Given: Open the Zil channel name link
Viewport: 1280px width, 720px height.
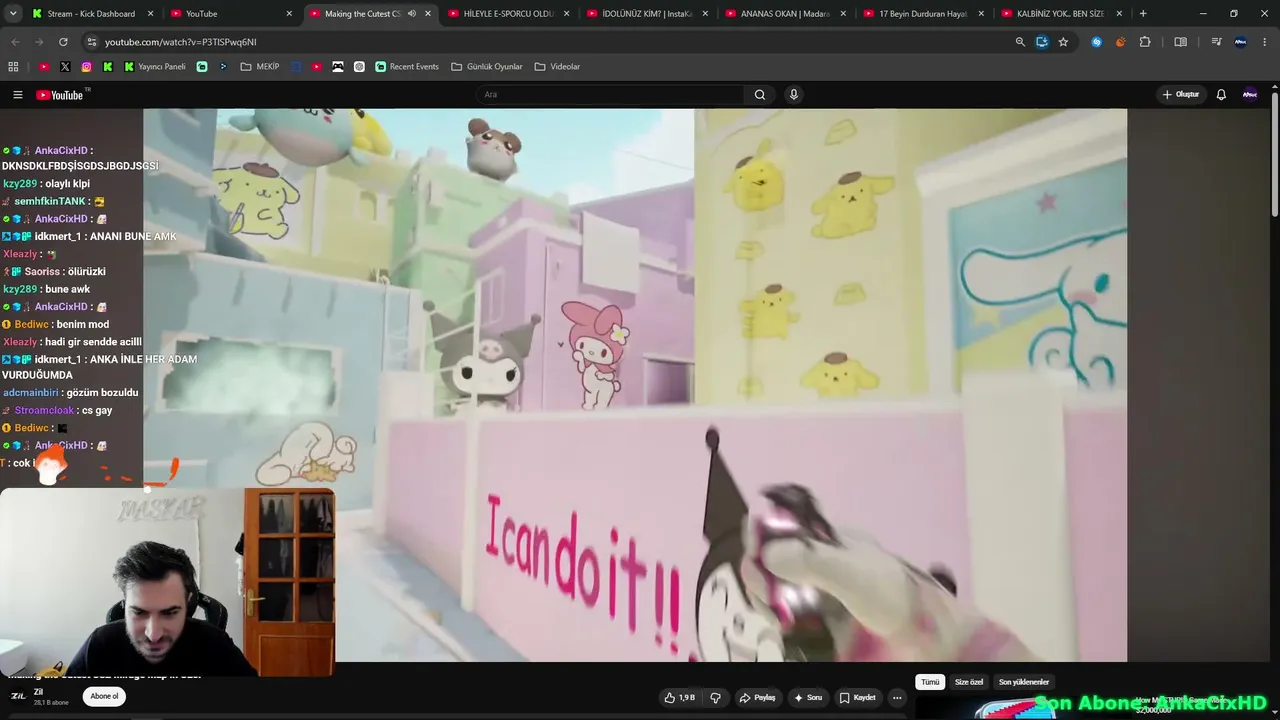Looking at the screenshot, I should click(x=38, y=692).
